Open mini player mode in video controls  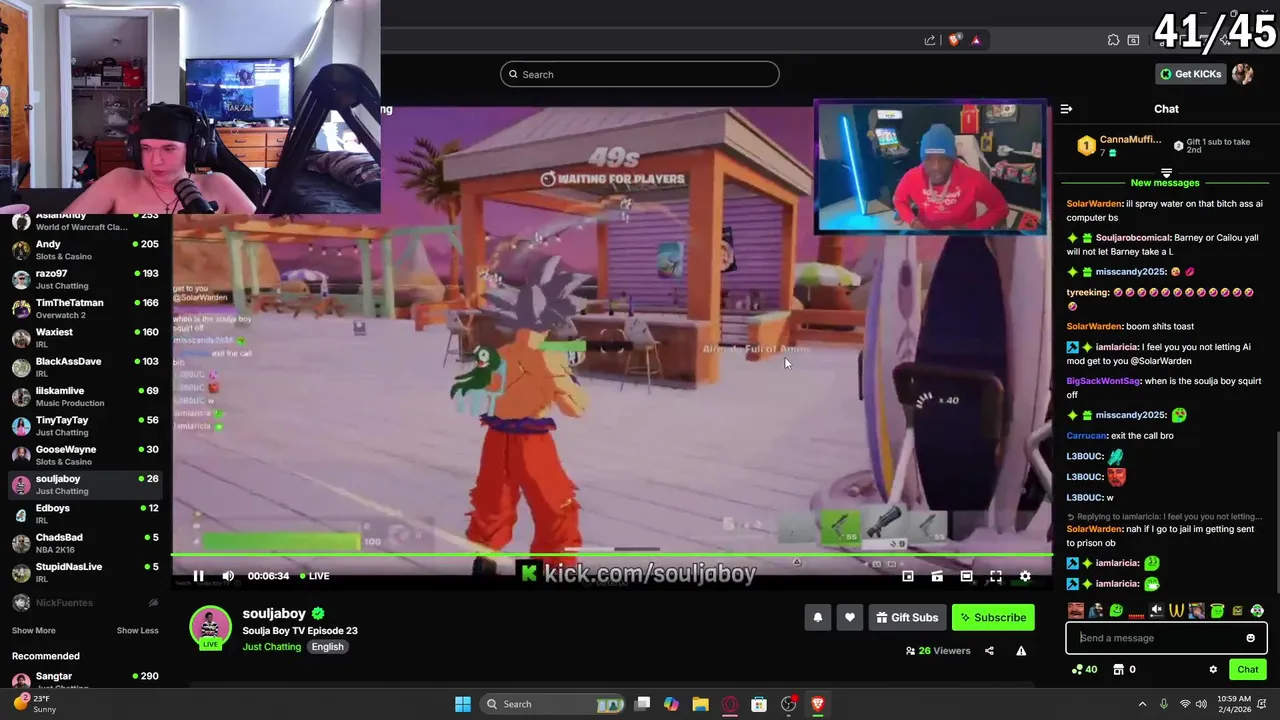click(x=908, y=576)
